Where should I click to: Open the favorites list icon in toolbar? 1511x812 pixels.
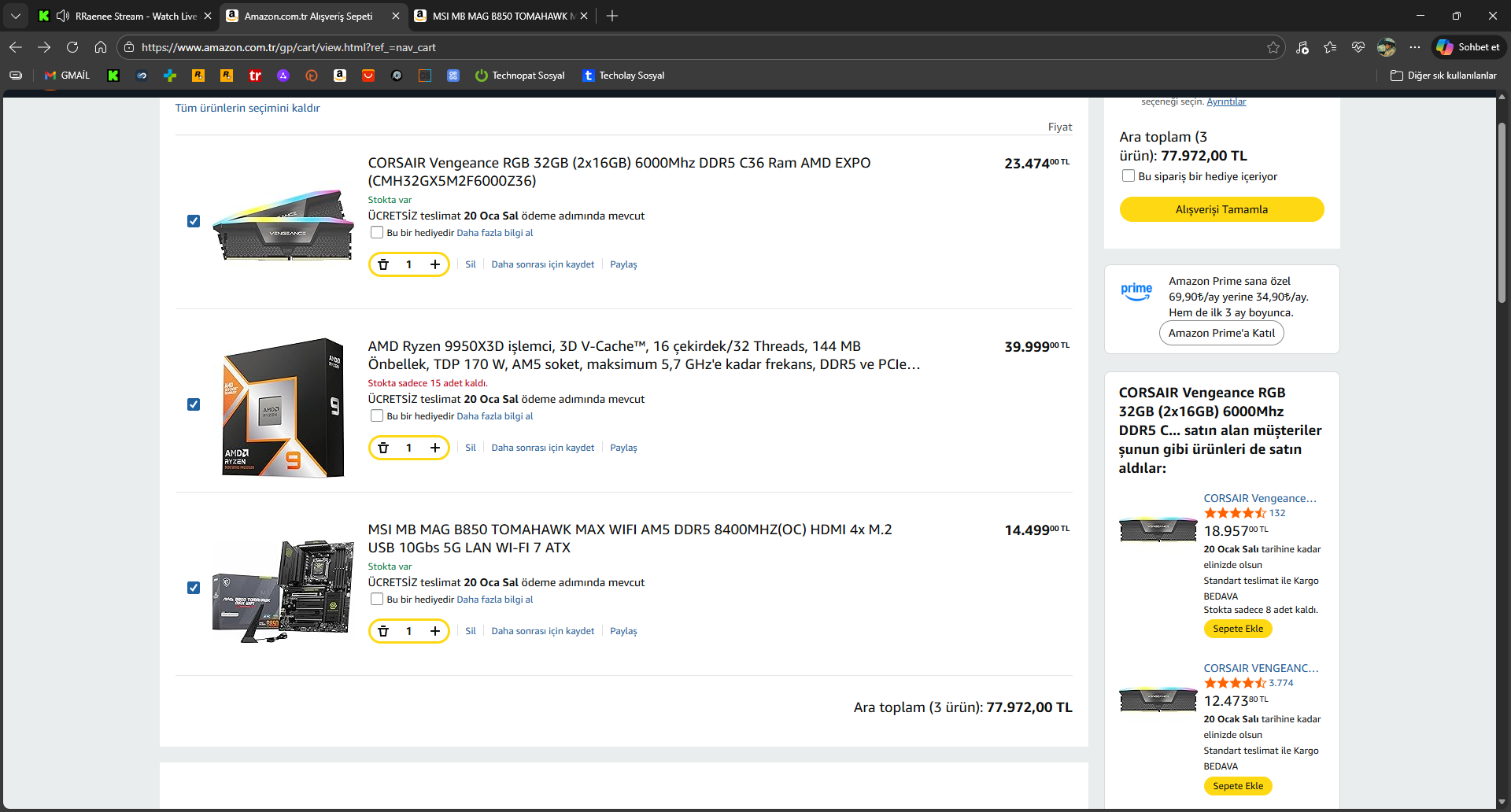[1330, 47]
